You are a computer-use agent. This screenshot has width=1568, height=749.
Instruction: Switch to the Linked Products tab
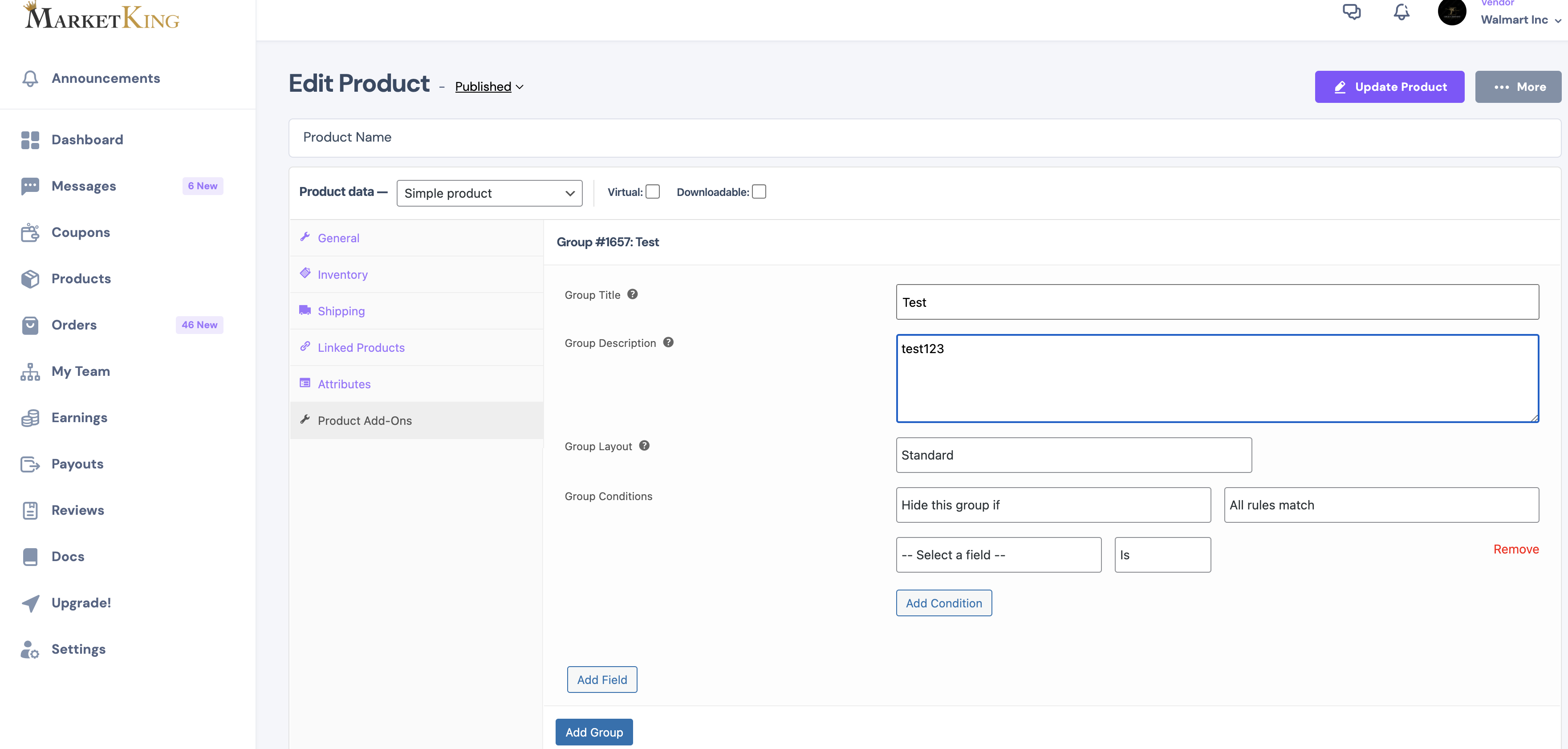(416, 348)
